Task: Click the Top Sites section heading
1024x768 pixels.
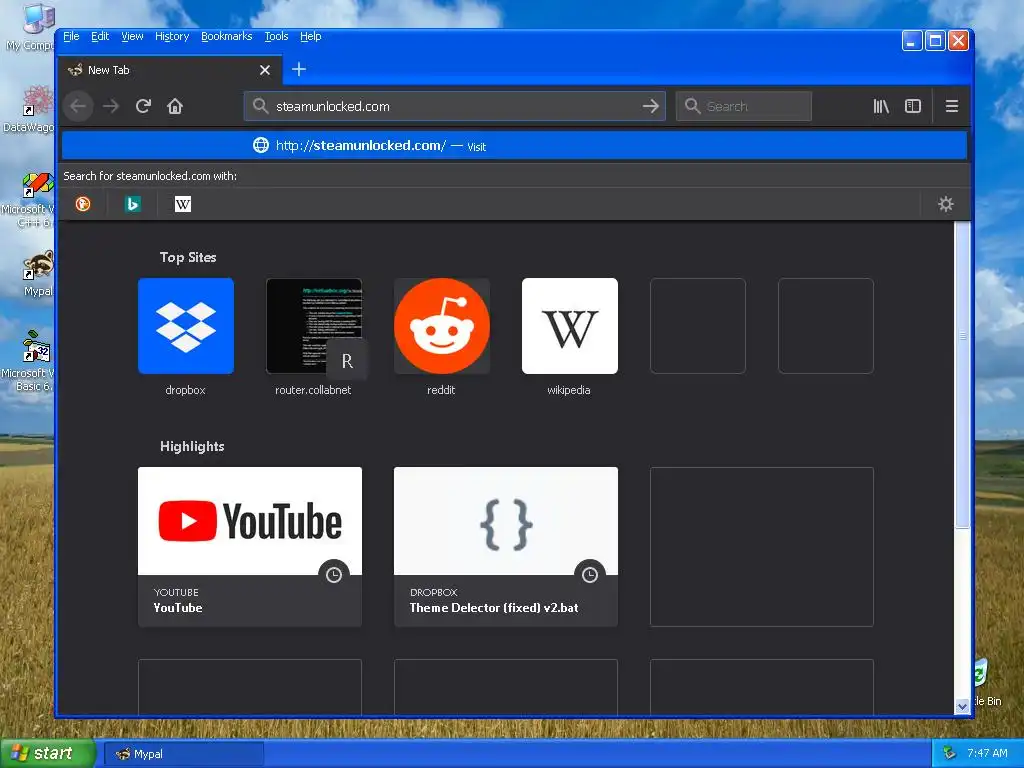Action: tap(188, 257)
